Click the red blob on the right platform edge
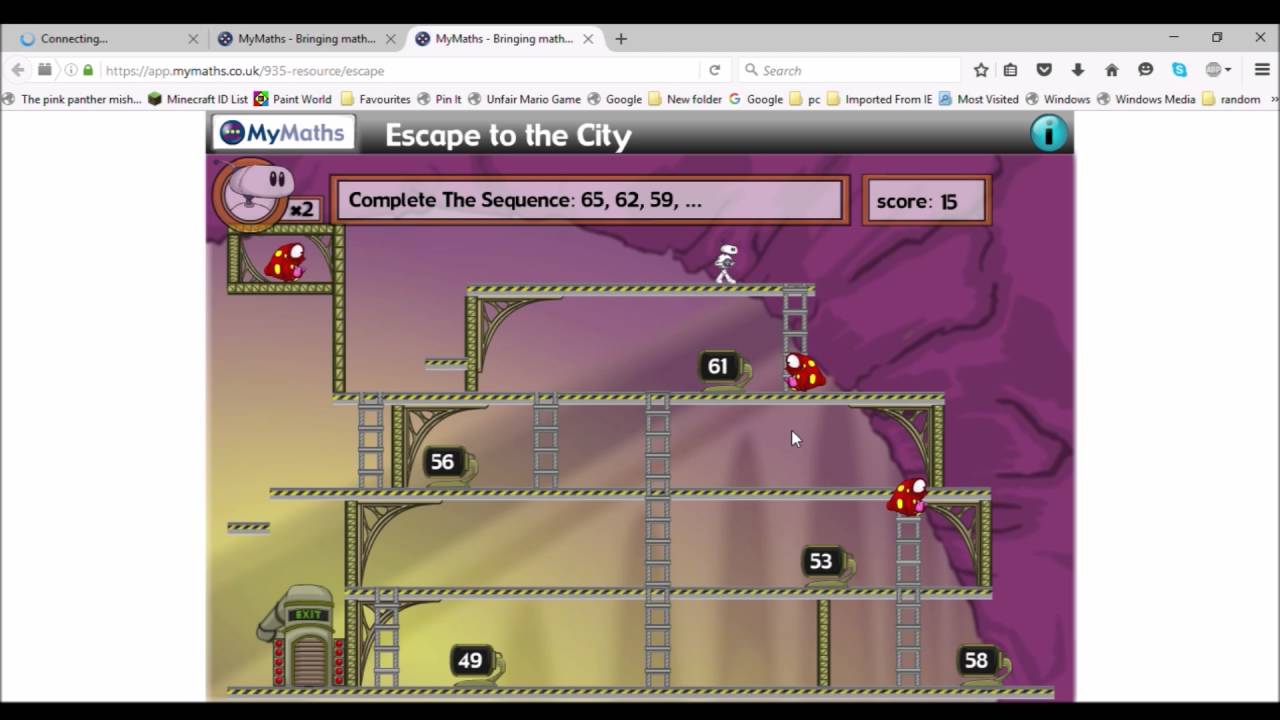 [908, 496]
